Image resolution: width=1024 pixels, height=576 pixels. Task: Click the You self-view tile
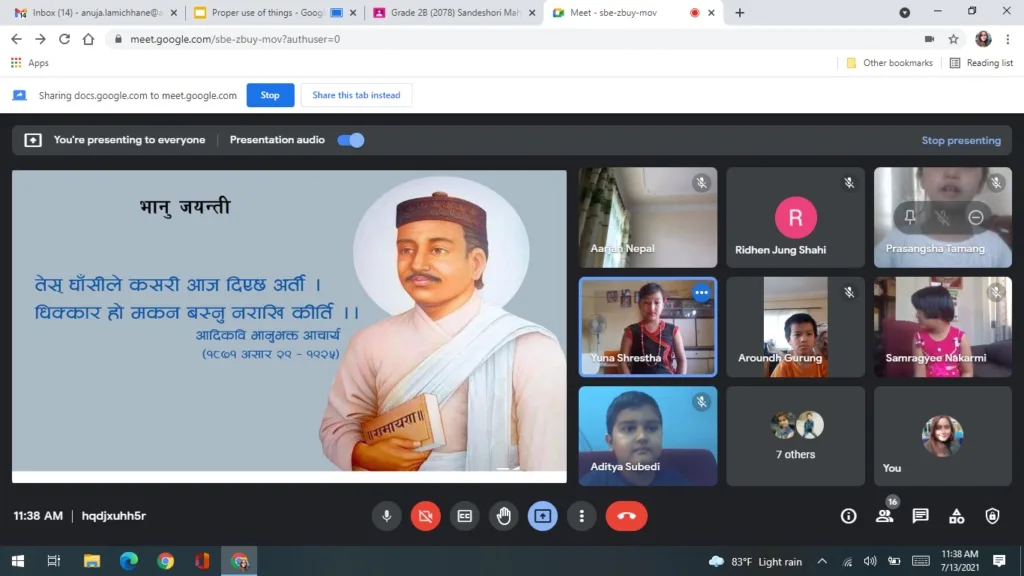point(942,436)
